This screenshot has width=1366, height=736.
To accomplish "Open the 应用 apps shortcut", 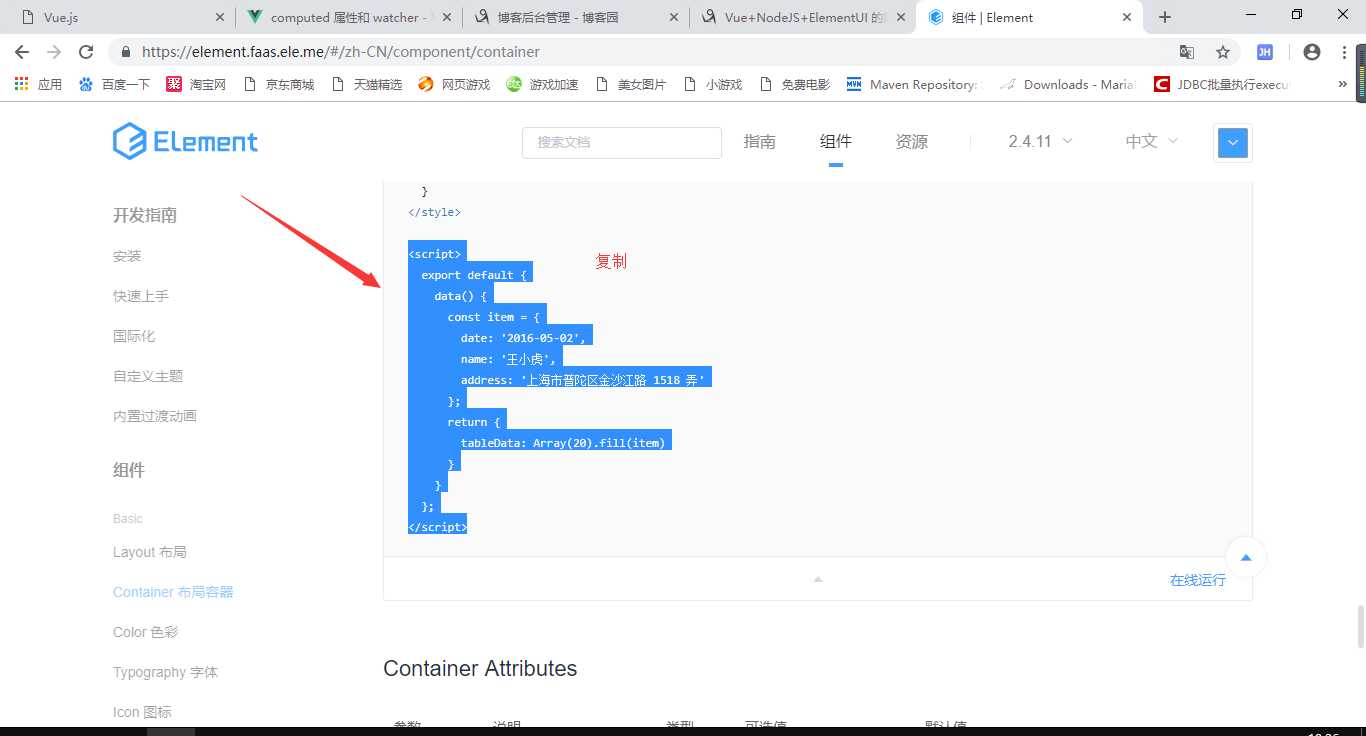I will [x=39, y=84].
